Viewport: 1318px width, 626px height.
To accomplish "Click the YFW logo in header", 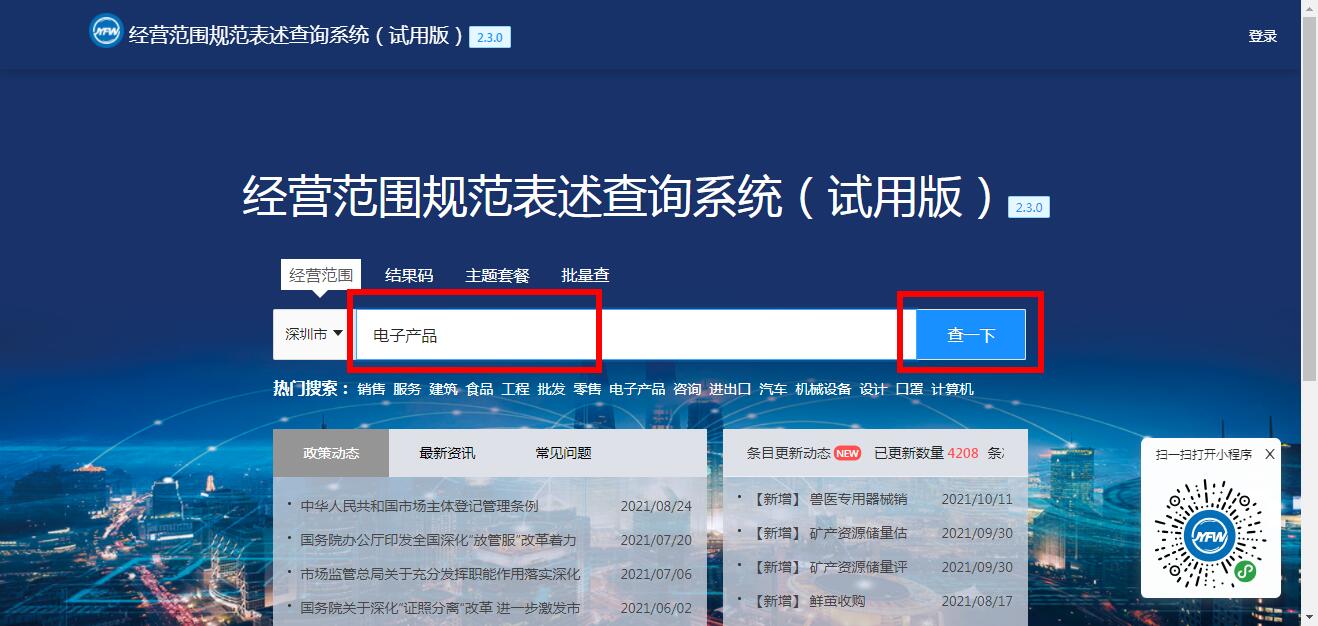I will coord(106,32).
